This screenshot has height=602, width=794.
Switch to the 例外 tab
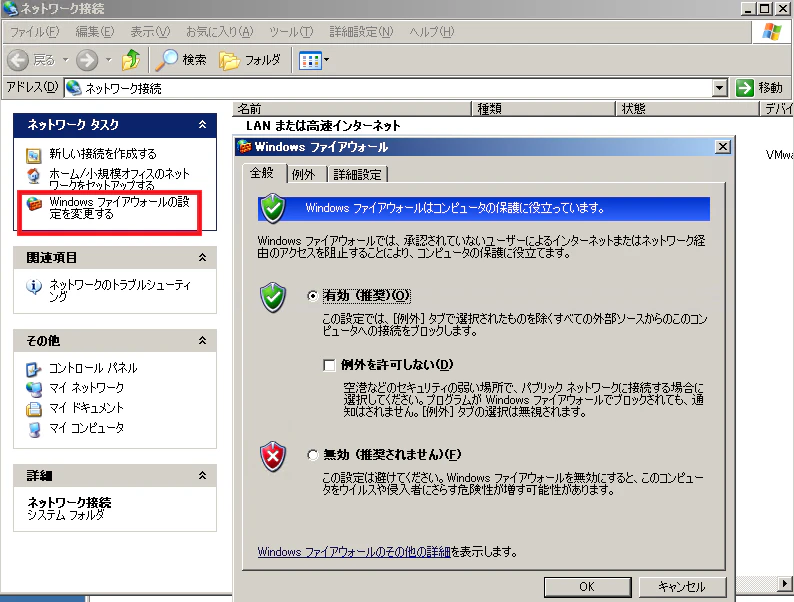[x=304, y=175]
